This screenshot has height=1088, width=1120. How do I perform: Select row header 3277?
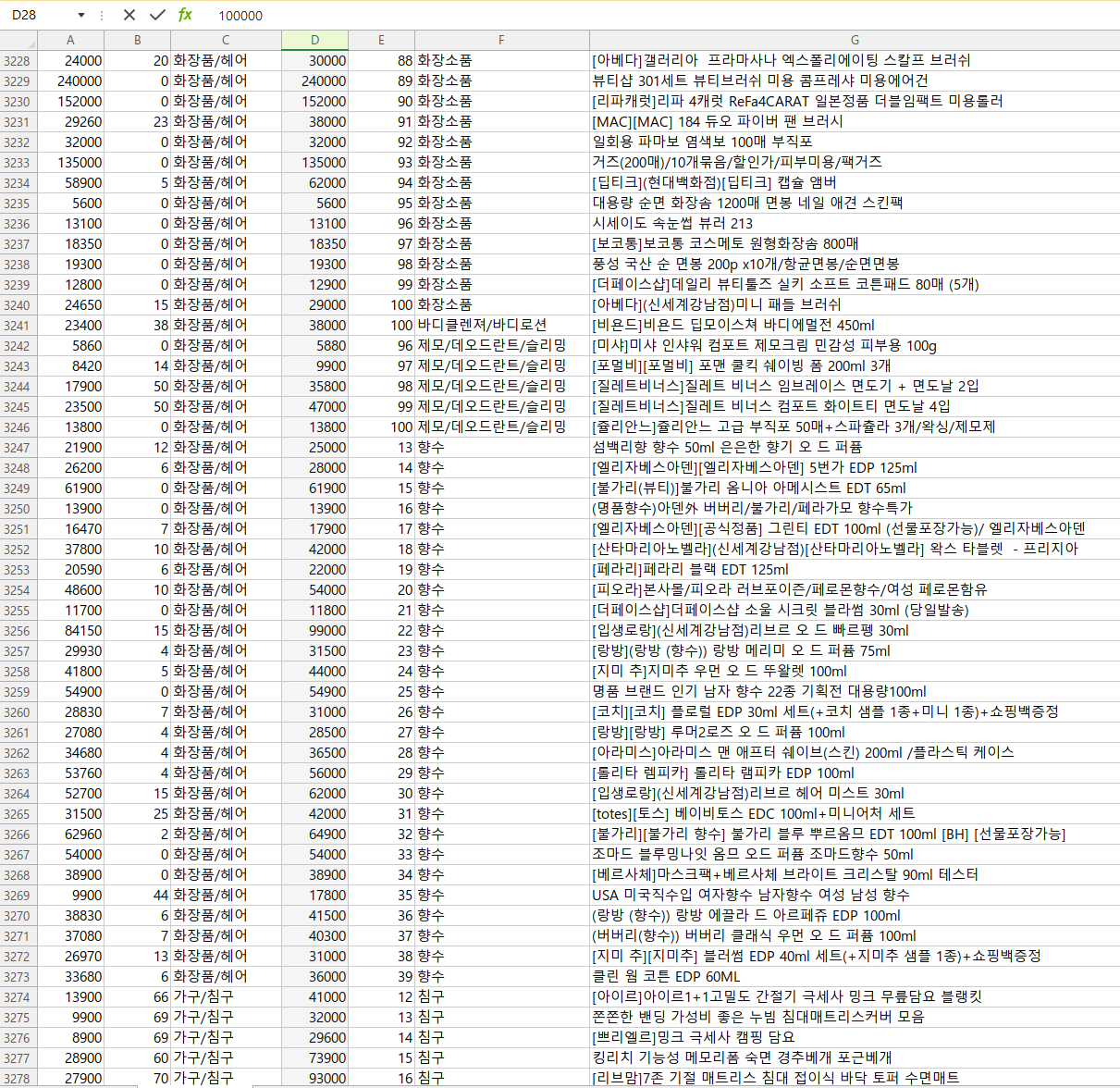pyautogui.click(x=18, y=1057)
